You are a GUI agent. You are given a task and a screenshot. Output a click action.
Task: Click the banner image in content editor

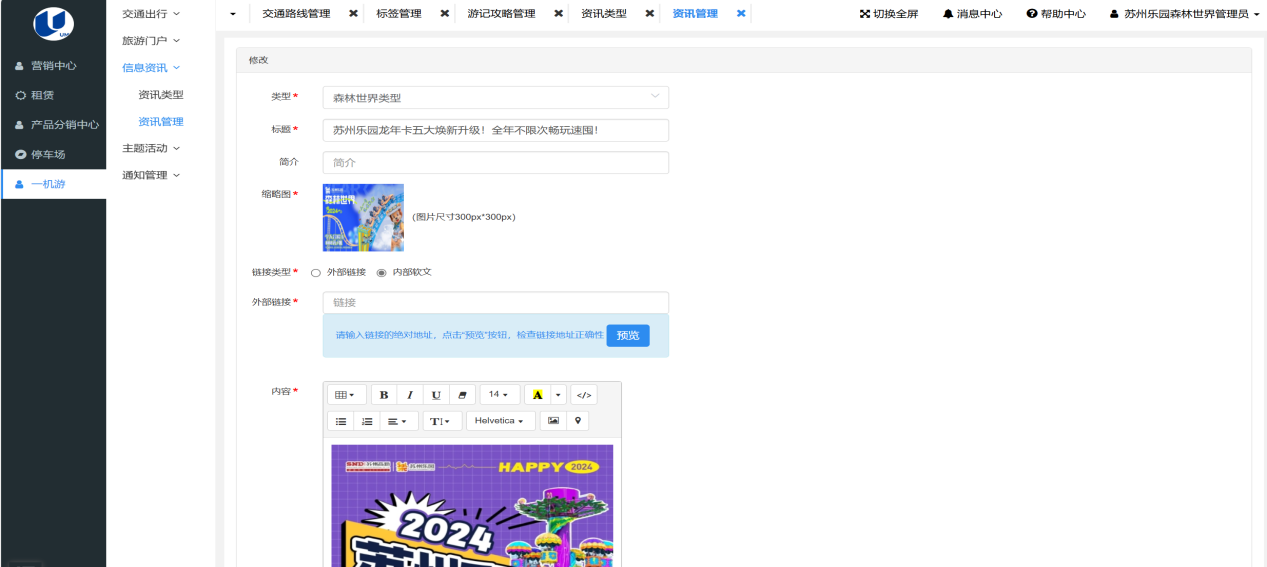pyautogui.click(x=472, y=505)
